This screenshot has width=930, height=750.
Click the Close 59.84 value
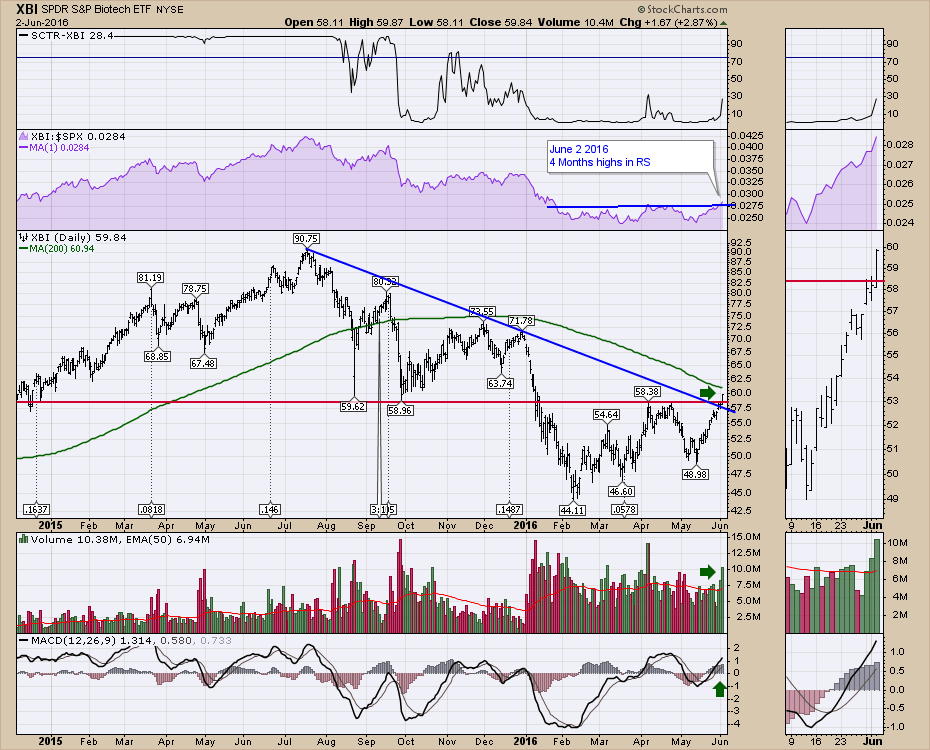point(501,23)
